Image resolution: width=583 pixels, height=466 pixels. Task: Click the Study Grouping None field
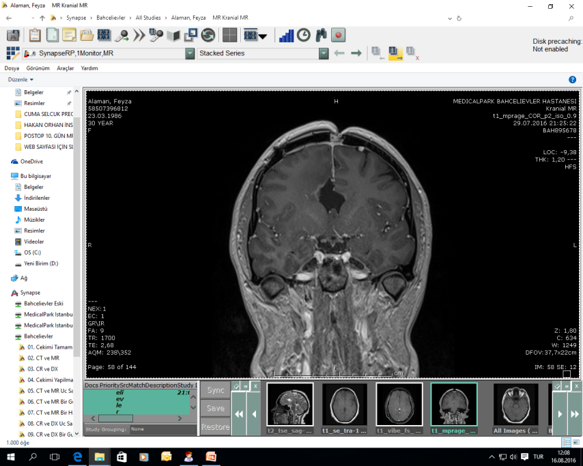click(163, 429)
